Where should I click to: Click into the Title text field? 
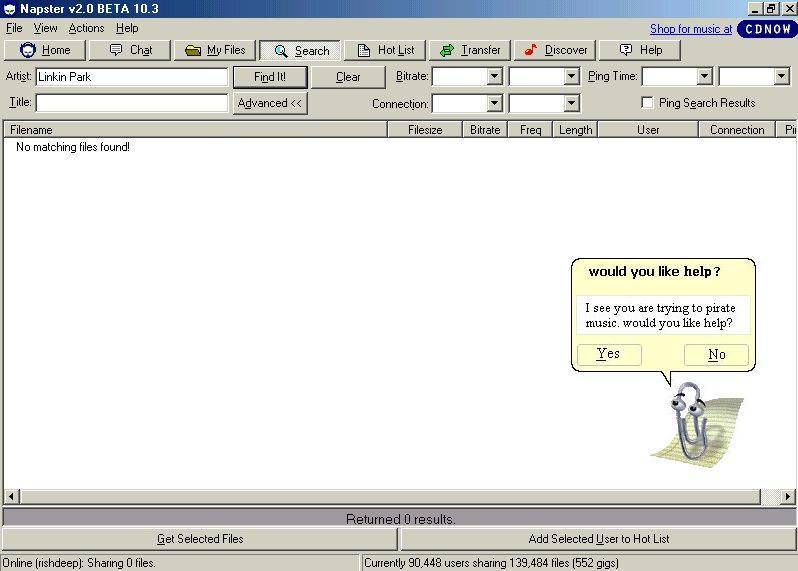pyautogui.click(x=132, y=103)
